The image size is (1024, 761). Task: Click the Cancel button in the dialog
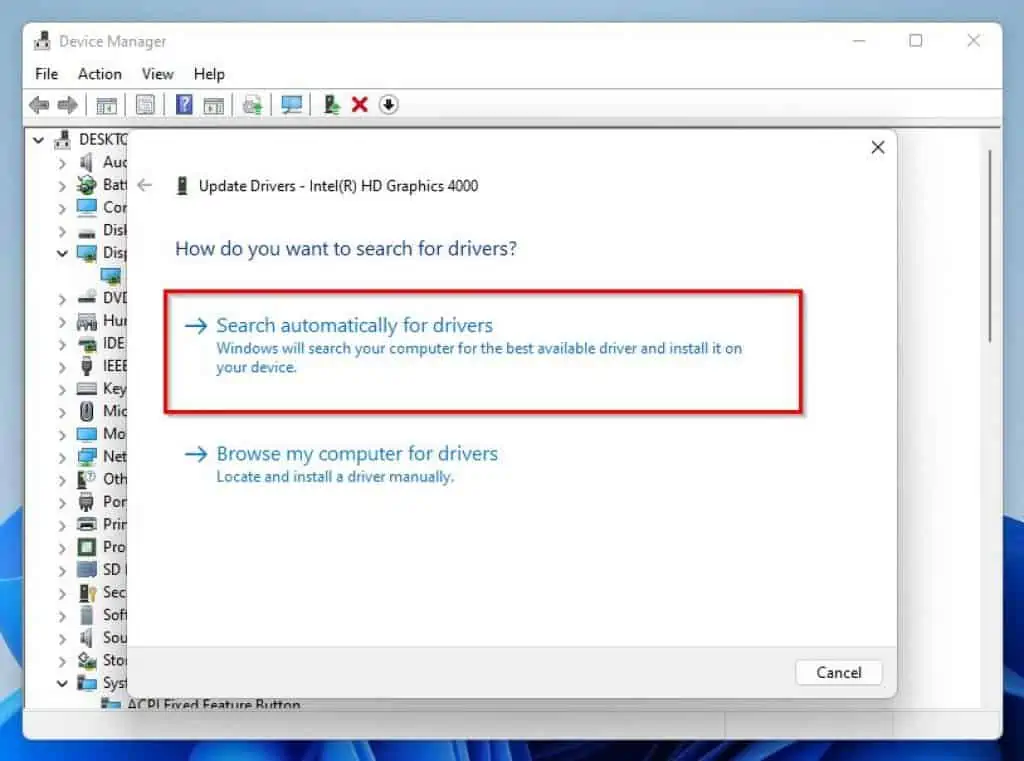pos(838,672)
